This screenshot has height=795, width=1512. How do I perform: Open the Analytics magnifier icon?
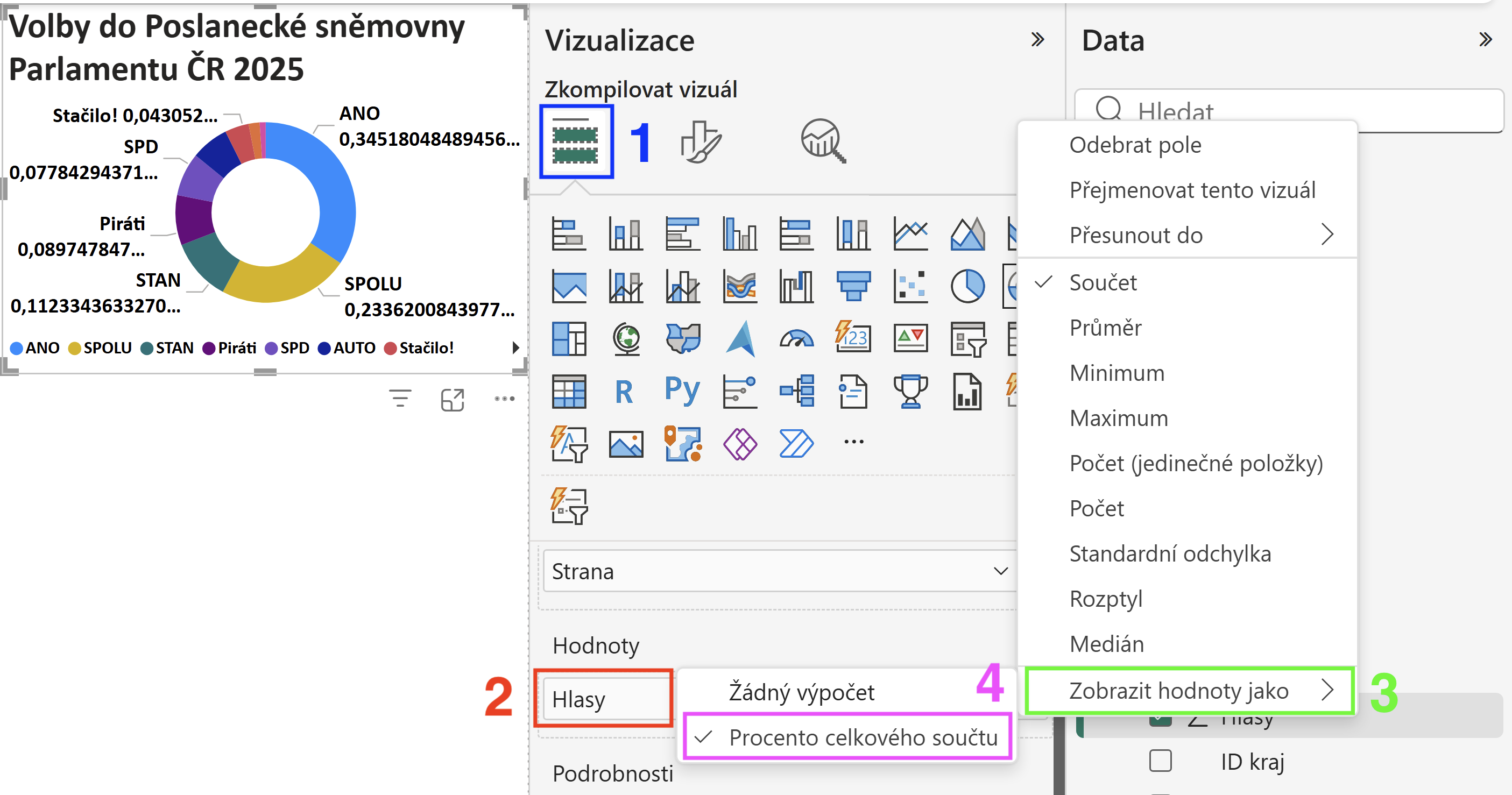coord(823,141)
